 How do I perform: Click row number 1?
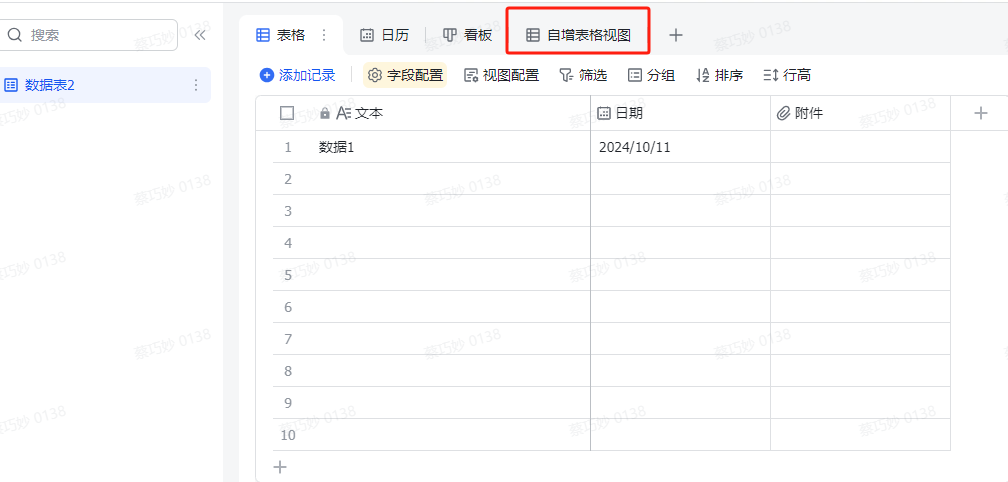pyautogui.click(x=288, y=147)
